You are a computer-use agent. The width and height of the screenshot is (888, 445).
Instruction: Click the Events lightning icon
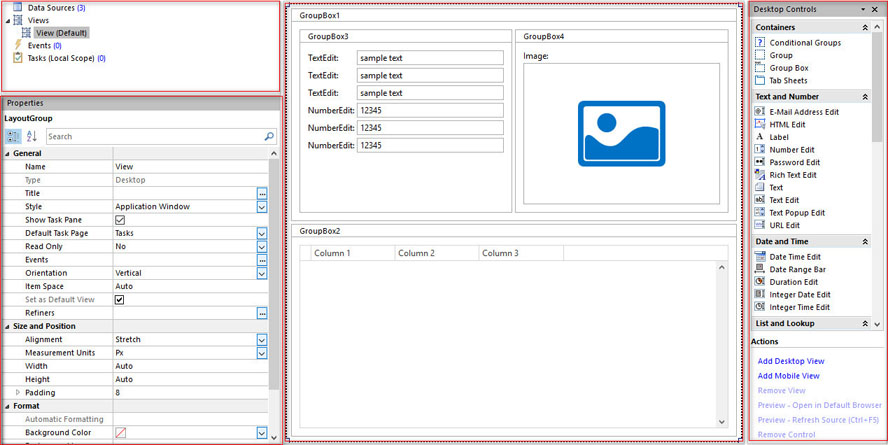(x=18, y=45)
